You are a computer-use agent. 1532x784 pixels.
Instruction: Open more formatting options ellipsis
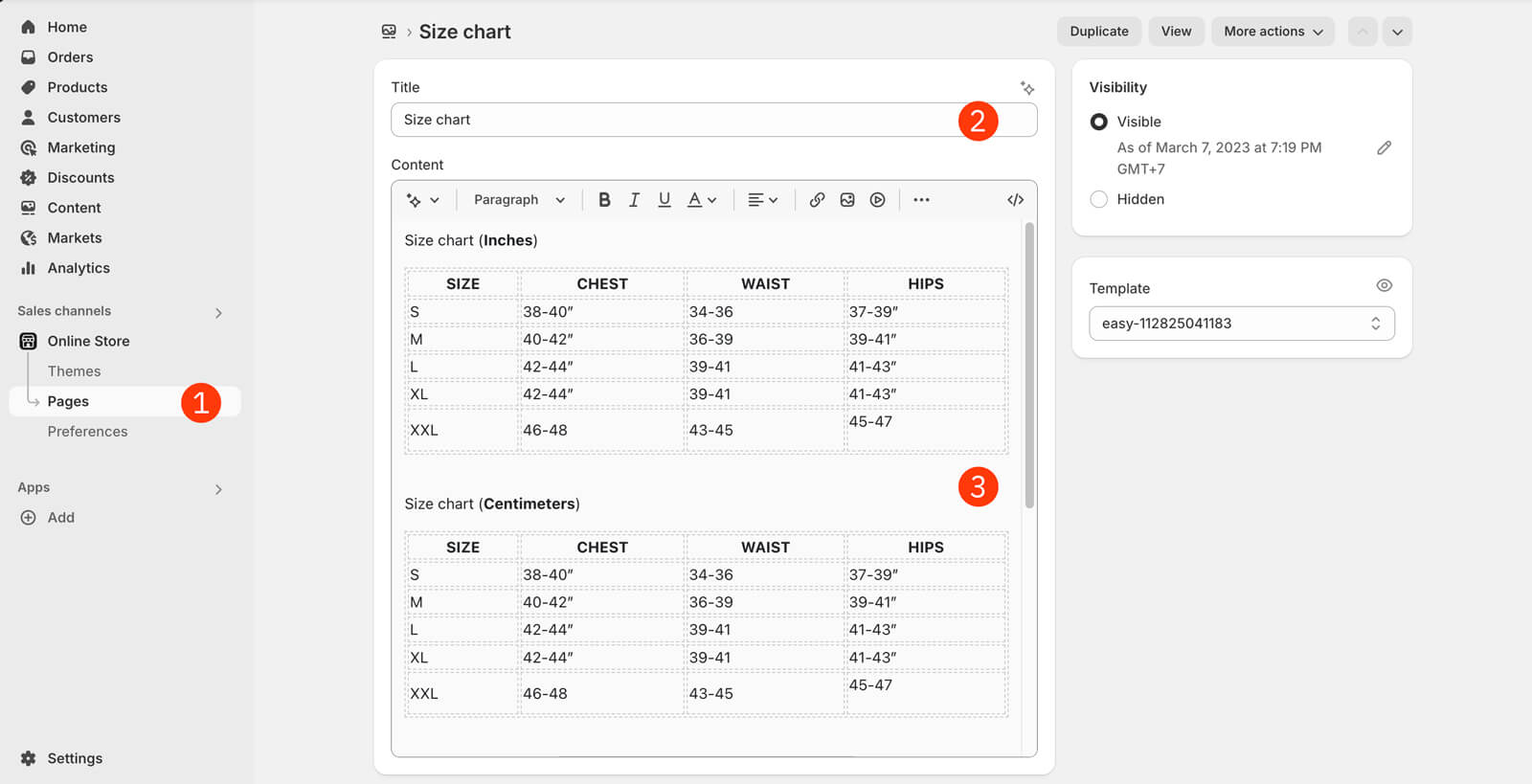921,200
